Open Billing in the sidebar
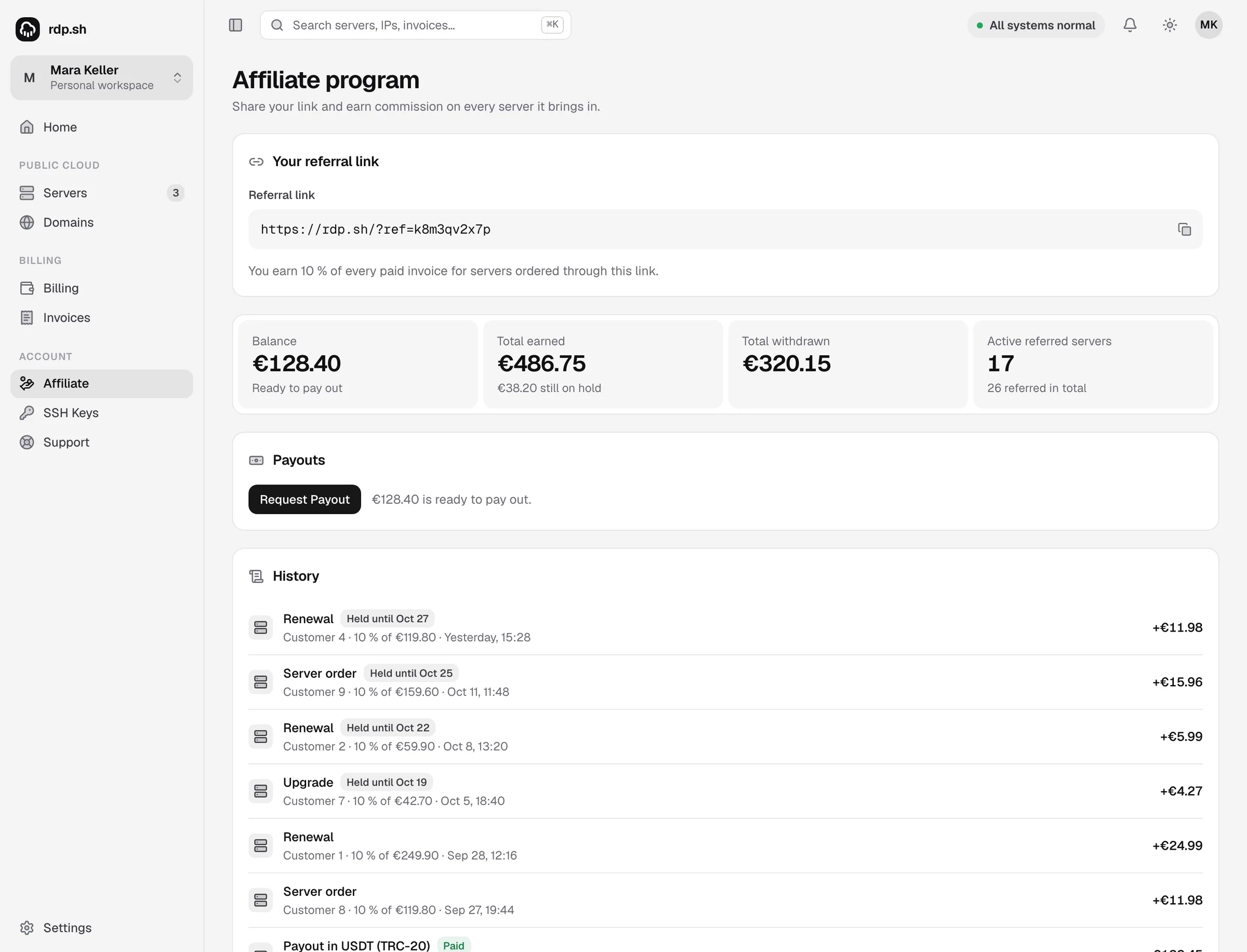 pyautogui.click(x=101, y=288)
